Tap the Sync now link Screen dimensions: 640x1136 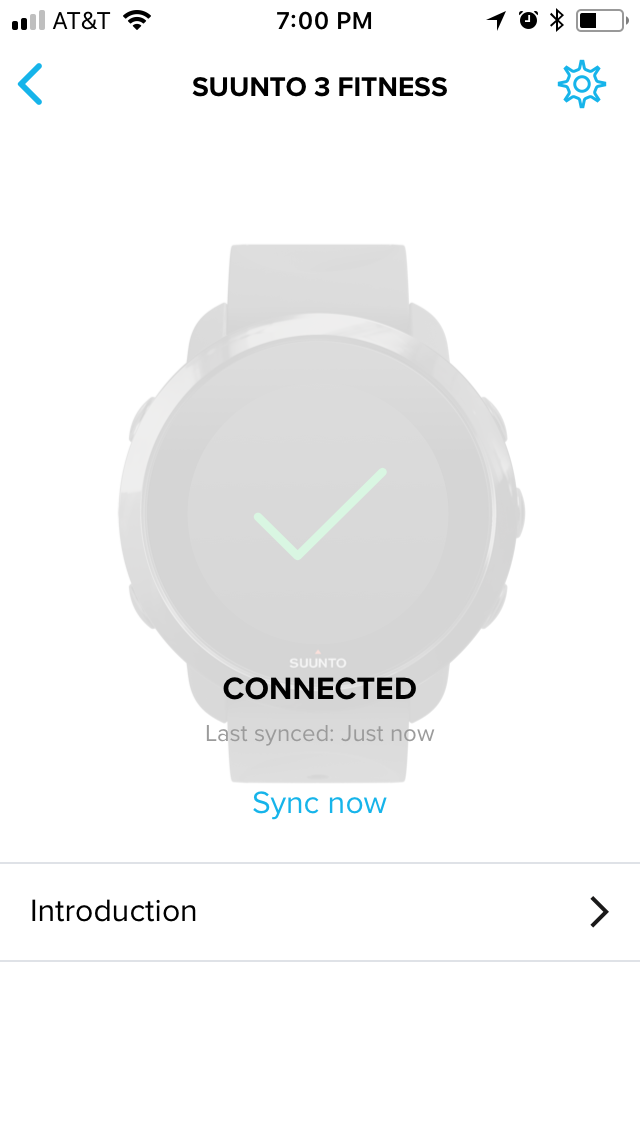click(320, 803)
